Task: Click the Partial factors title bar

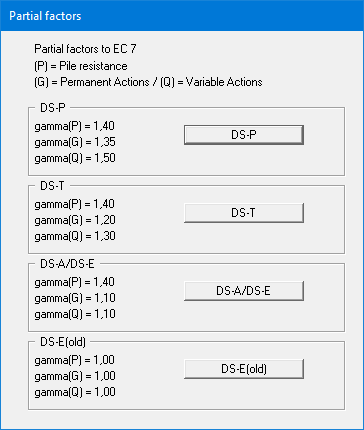Action: 182,16
